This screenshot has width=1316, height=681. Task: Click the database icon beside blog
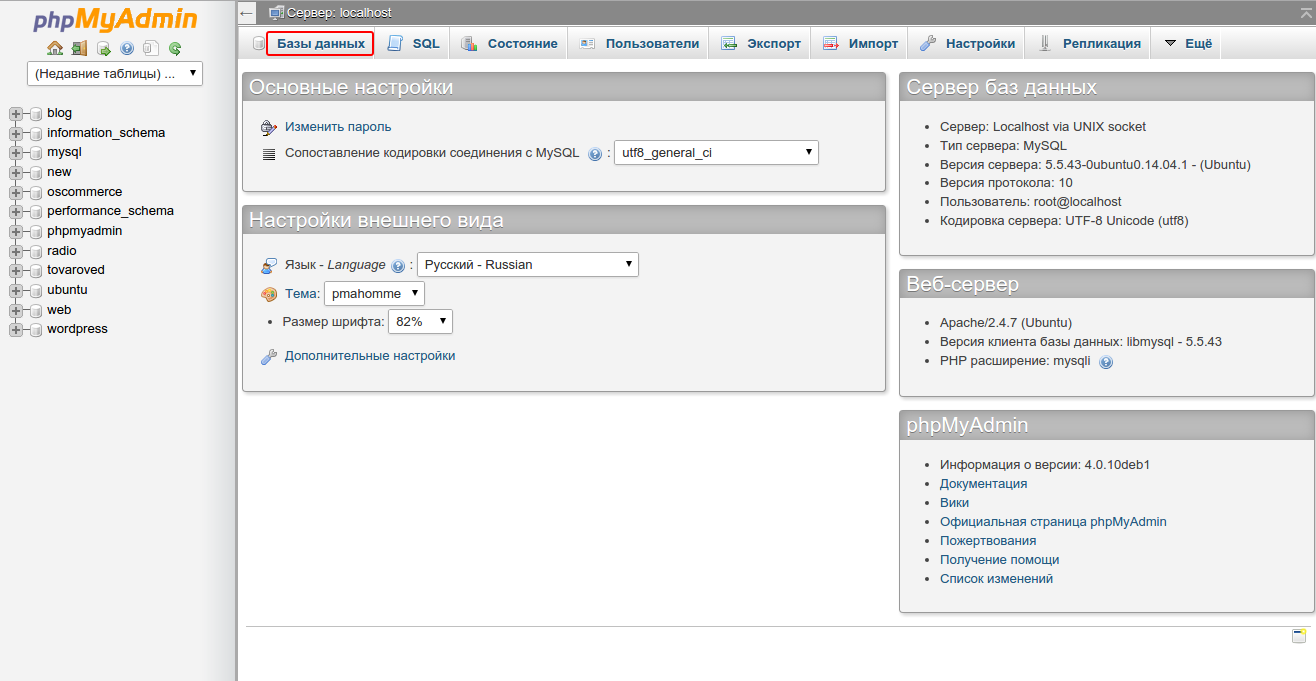tap(36, 113)
